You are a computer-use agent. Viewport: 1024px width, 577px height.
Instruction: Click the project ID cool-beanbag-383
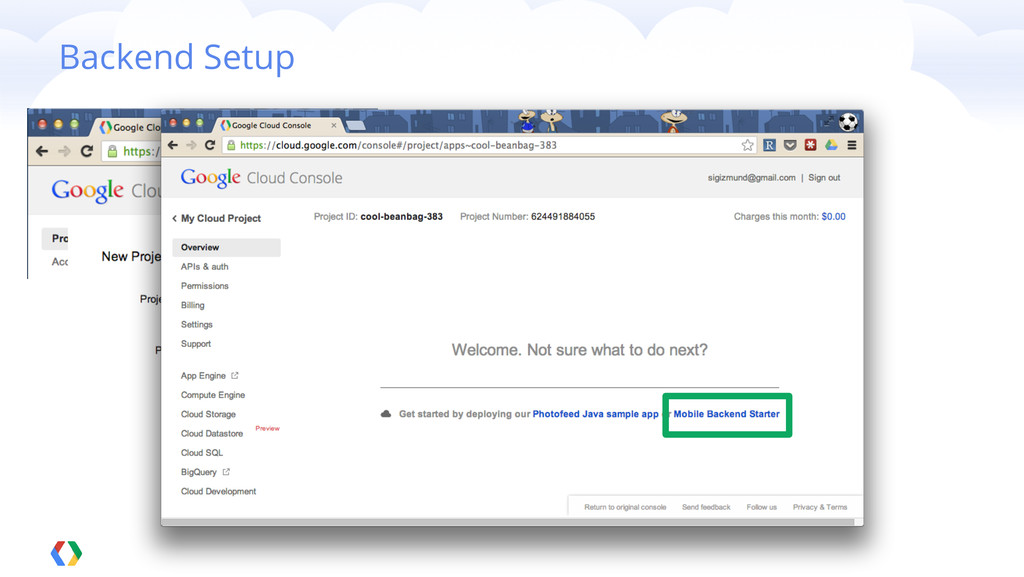402,217
